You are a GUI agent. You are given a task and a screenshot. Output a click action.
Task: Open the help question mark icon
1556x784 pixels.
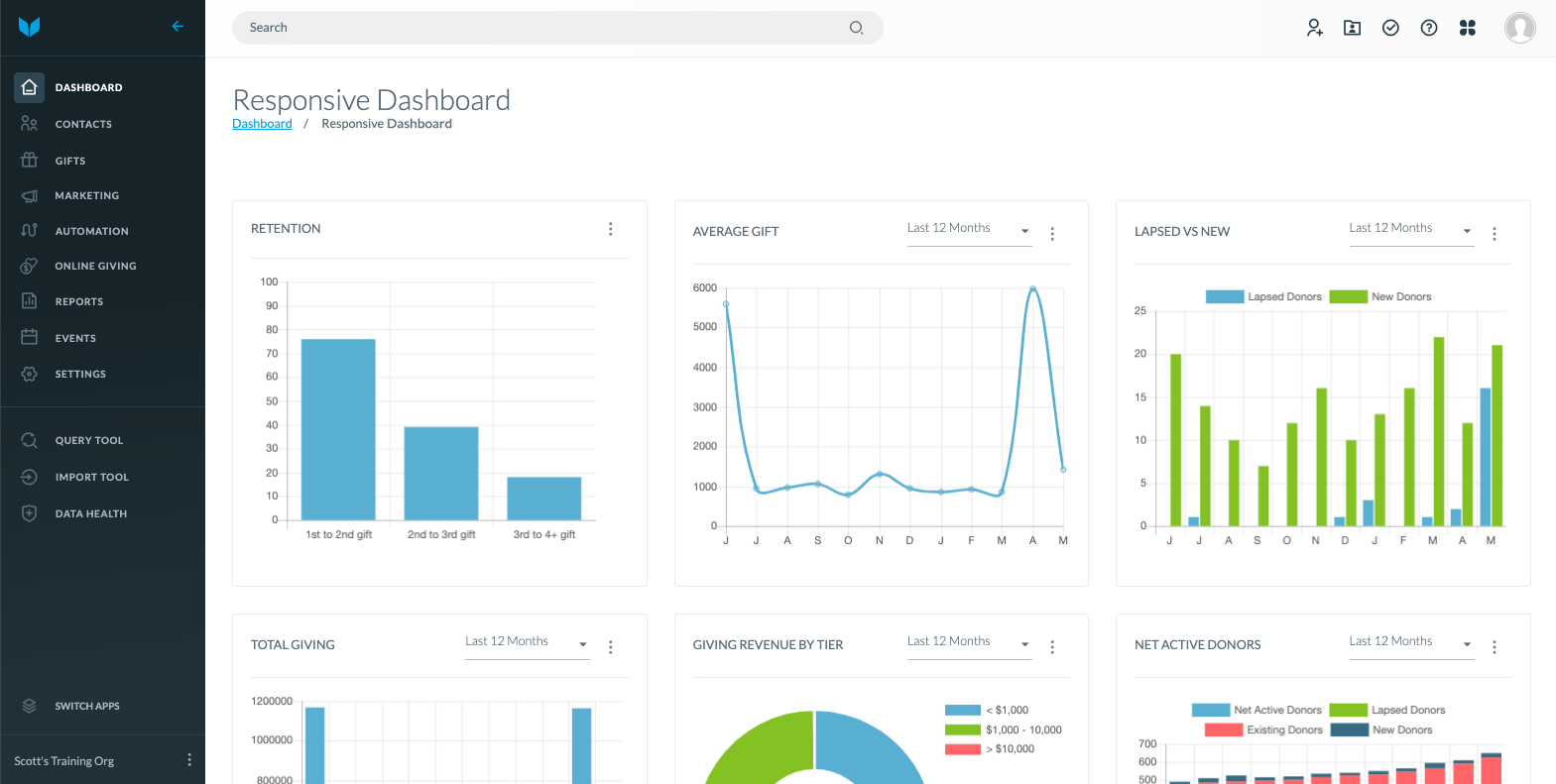coord(1429,28)
